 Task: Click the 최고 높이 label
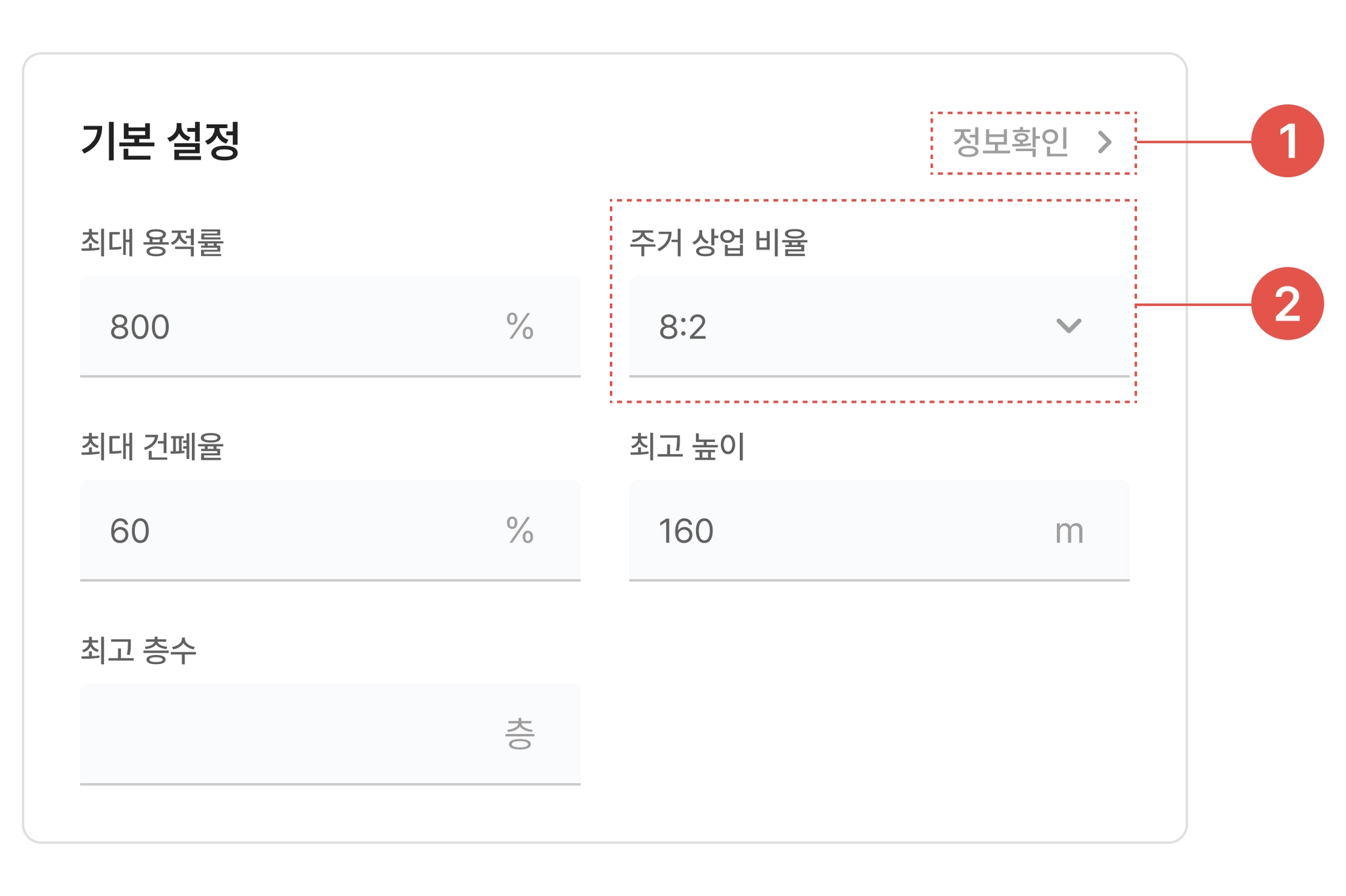pos(687,447)
